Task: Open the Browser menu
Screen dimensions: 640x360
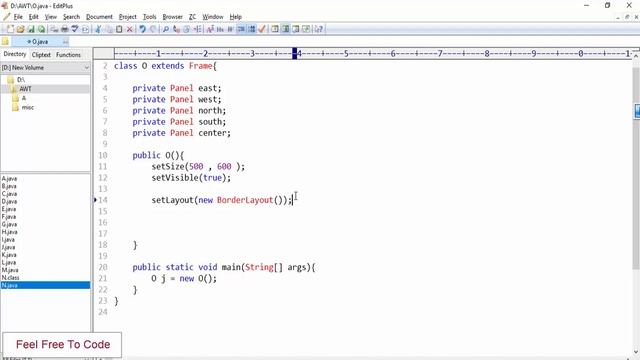Action: [173, 17]
